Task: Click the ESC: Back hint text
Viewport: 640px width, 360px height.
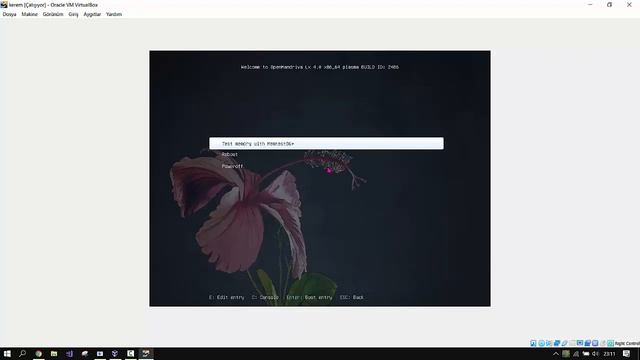Action: click(352, 297)
